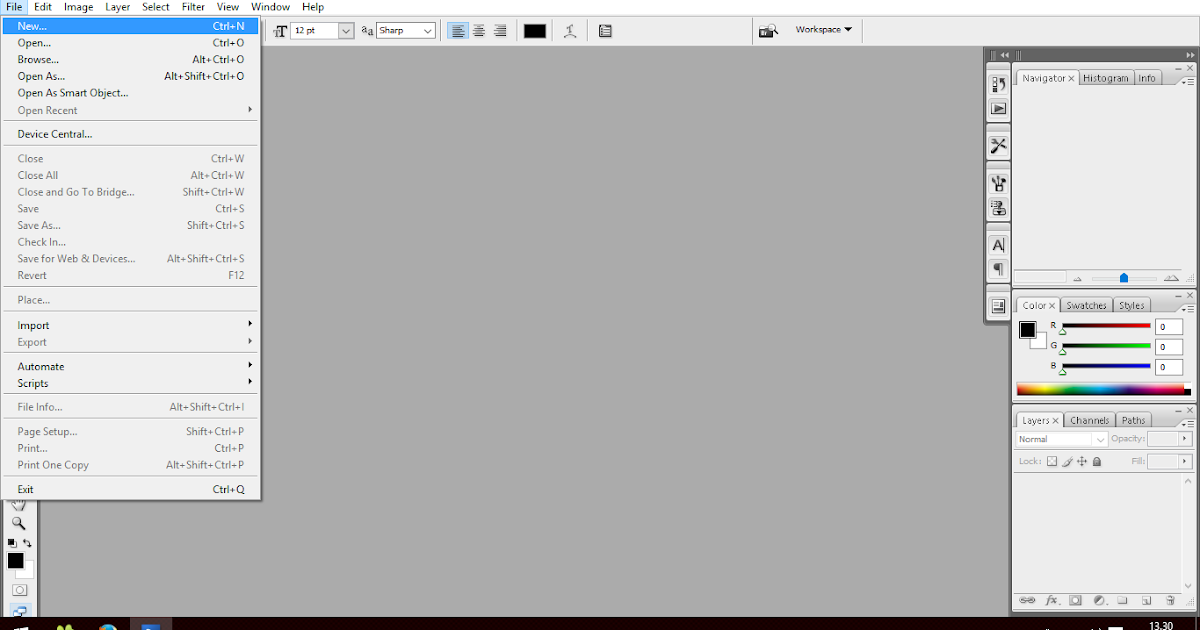This screenshot has height=630, width=1200.
Task: Click the Create new group folder icon
Action: (1123, 601)
